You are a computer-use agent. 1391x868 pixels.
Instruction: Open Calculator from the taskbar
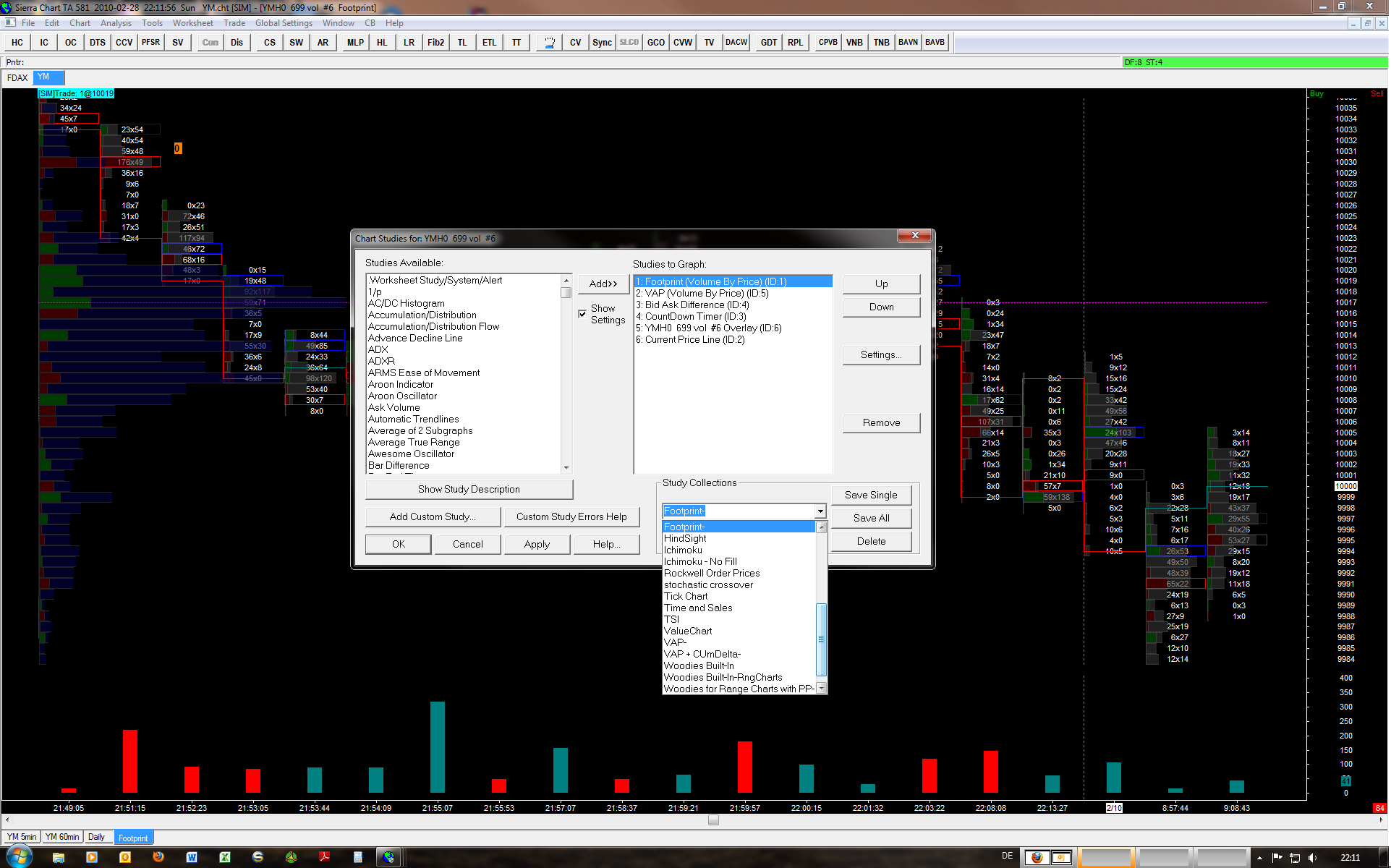(358, 857)
